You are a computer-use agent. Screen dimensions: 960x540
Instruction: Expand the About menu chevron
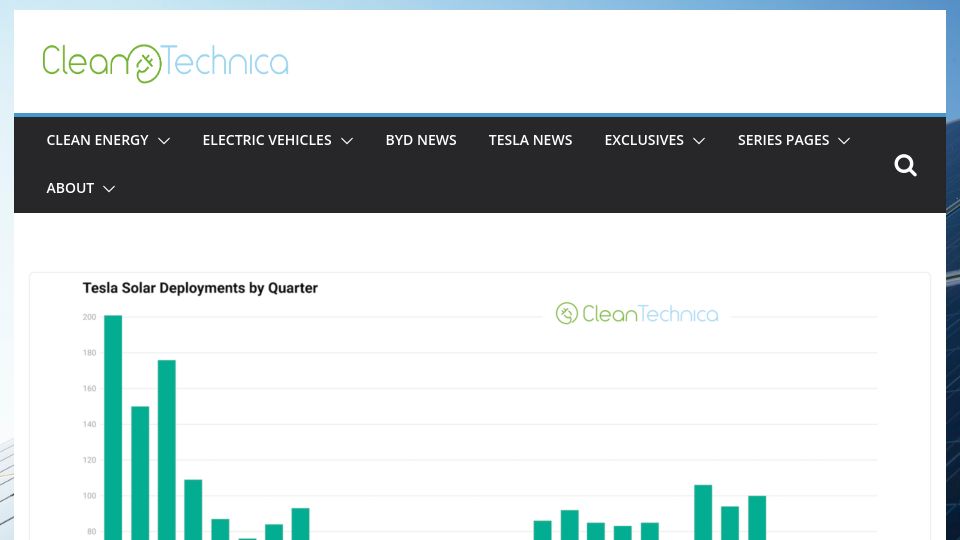(x=108, y=189)
